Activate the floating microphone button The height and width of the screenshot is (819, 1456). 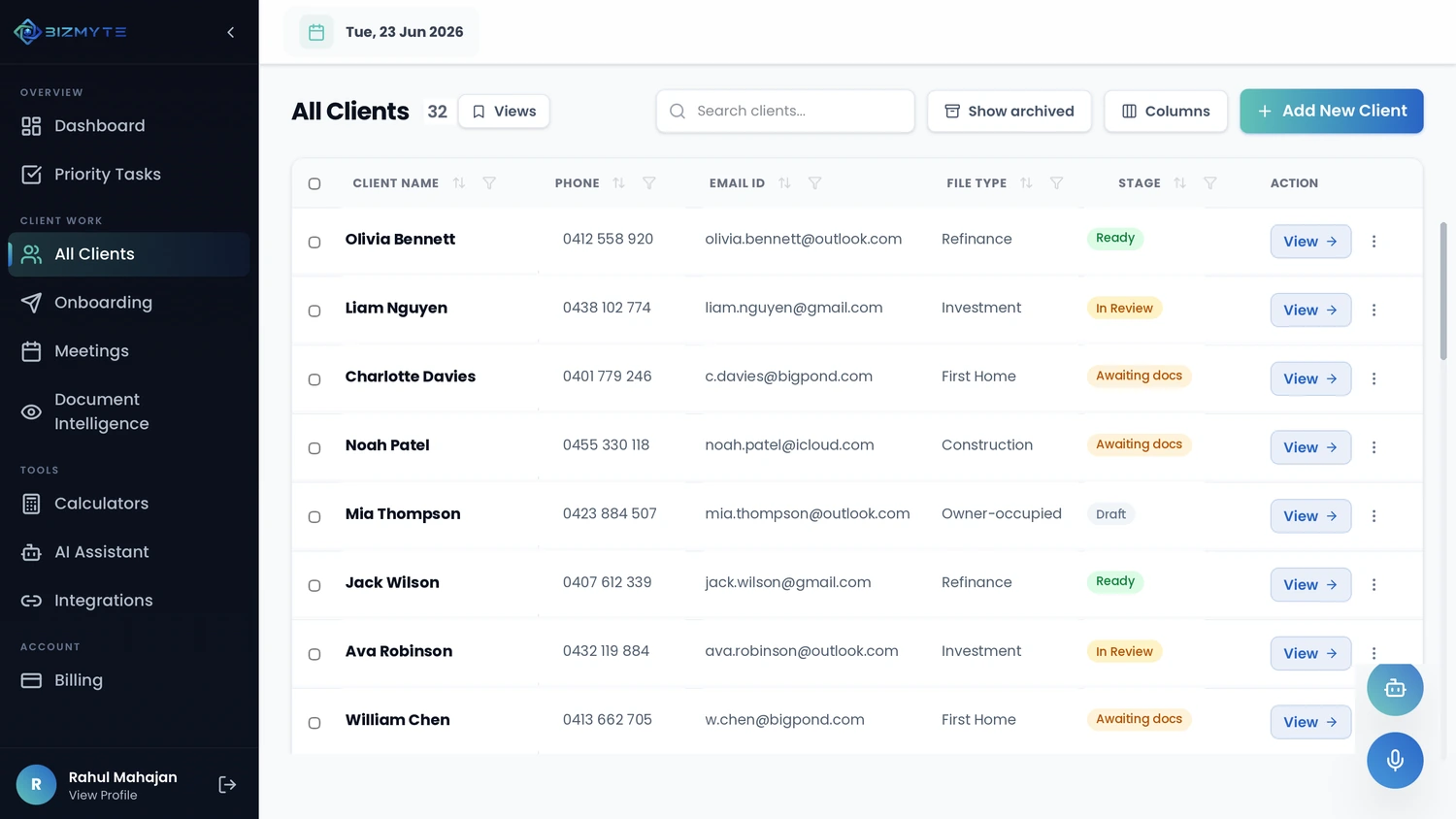1395,760
